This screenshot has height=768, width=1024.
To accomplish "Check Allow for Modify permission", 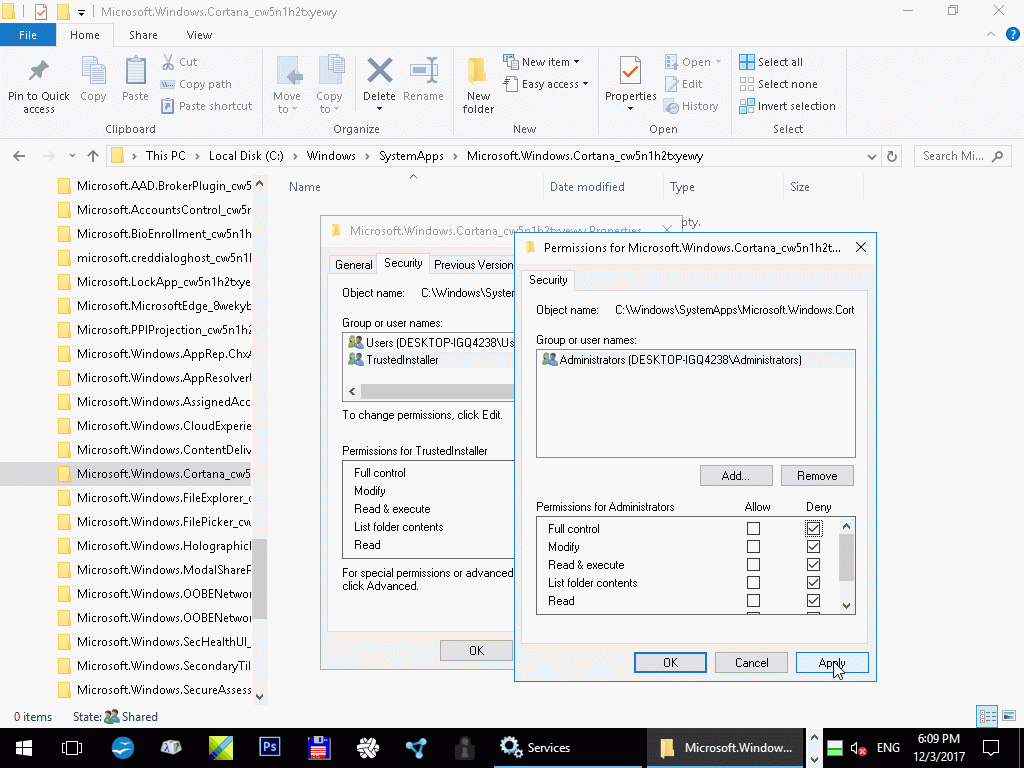I will click(x=753, y=547).
